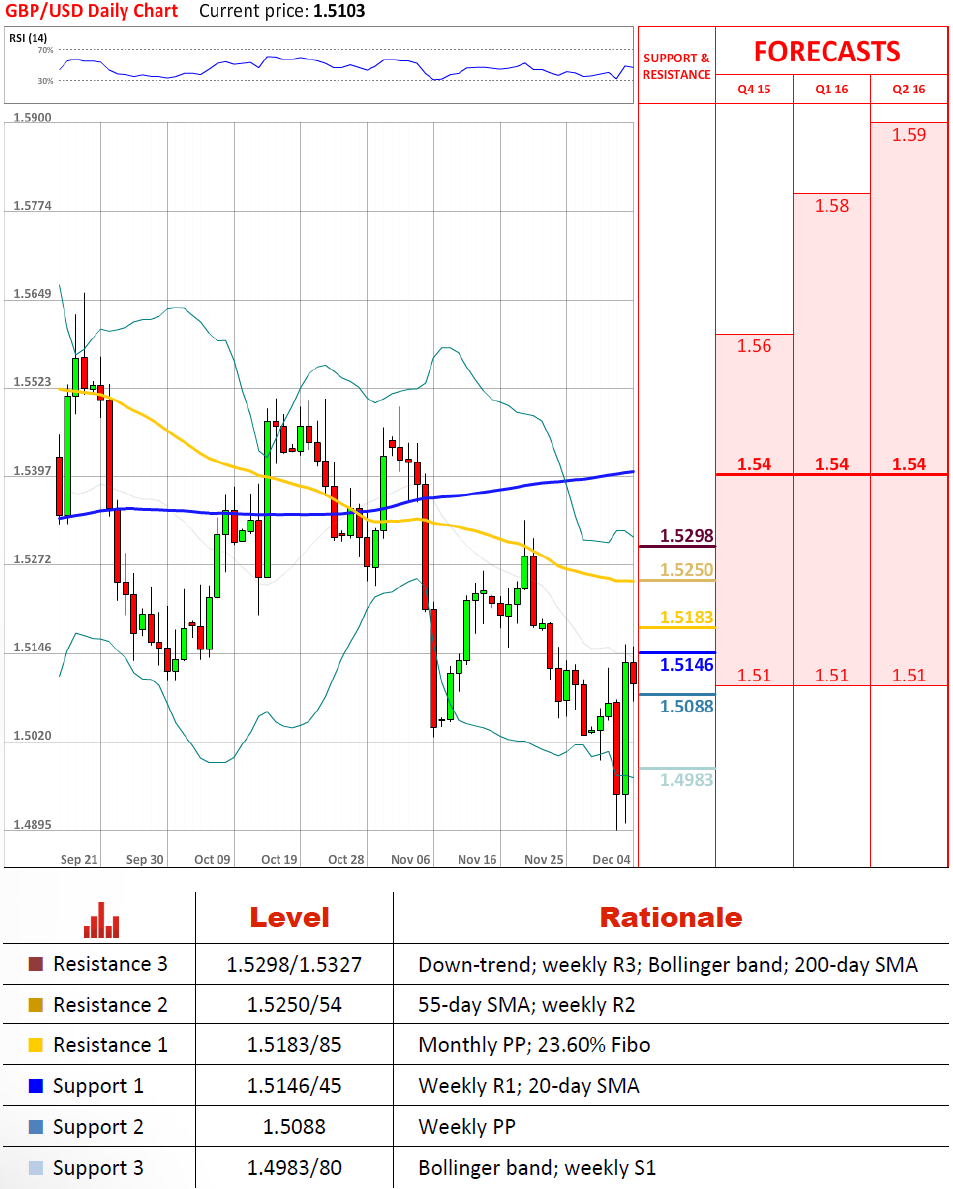Screen dimensions: 953x1189
Task: Click 'Bollinger band; weekly S1' rationale
Action: pyautogui.click(x=537, y=1168)
